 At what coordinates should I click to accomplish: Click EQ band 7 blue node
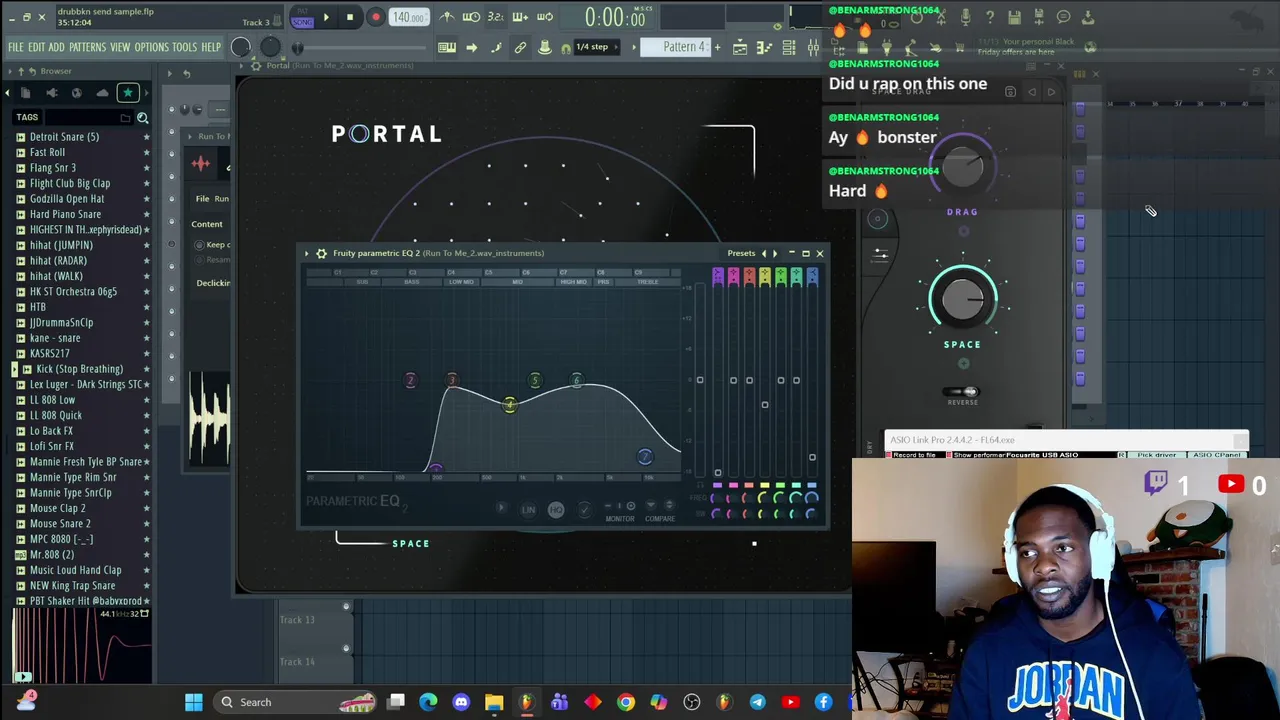point(645,457)
